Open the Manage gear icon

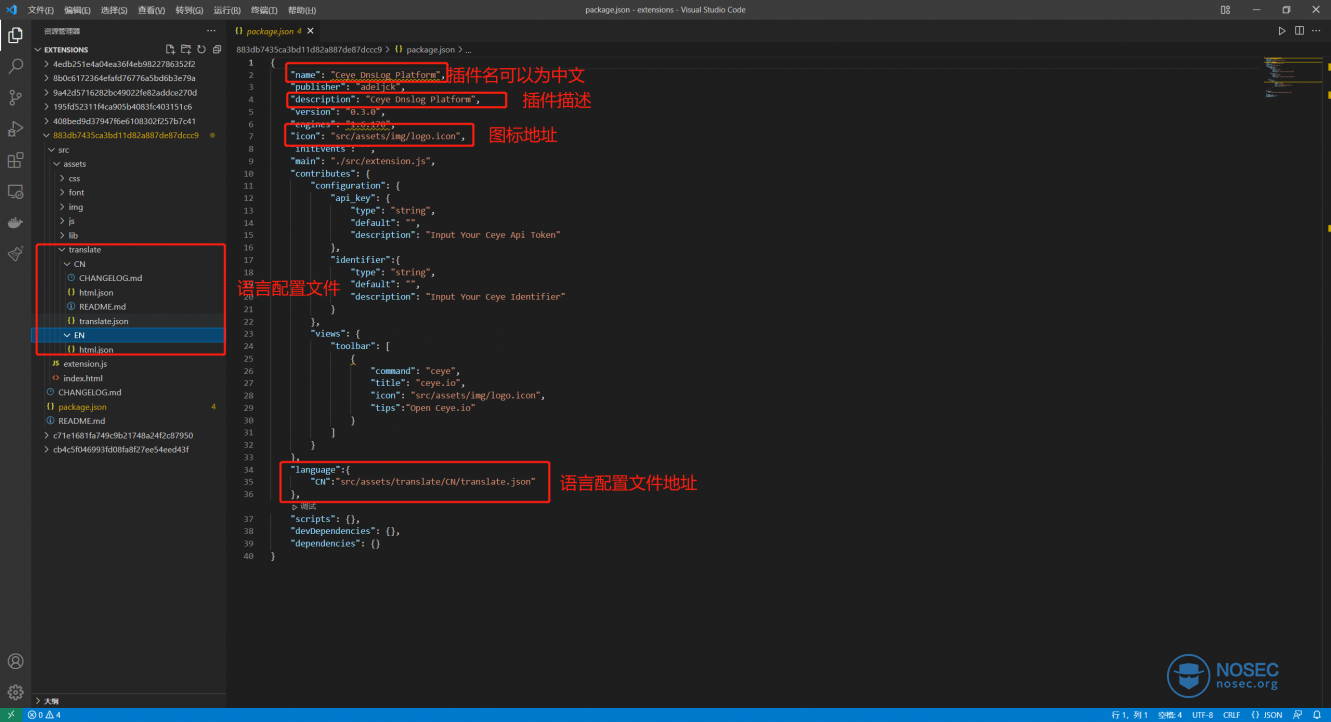[15, 692]
